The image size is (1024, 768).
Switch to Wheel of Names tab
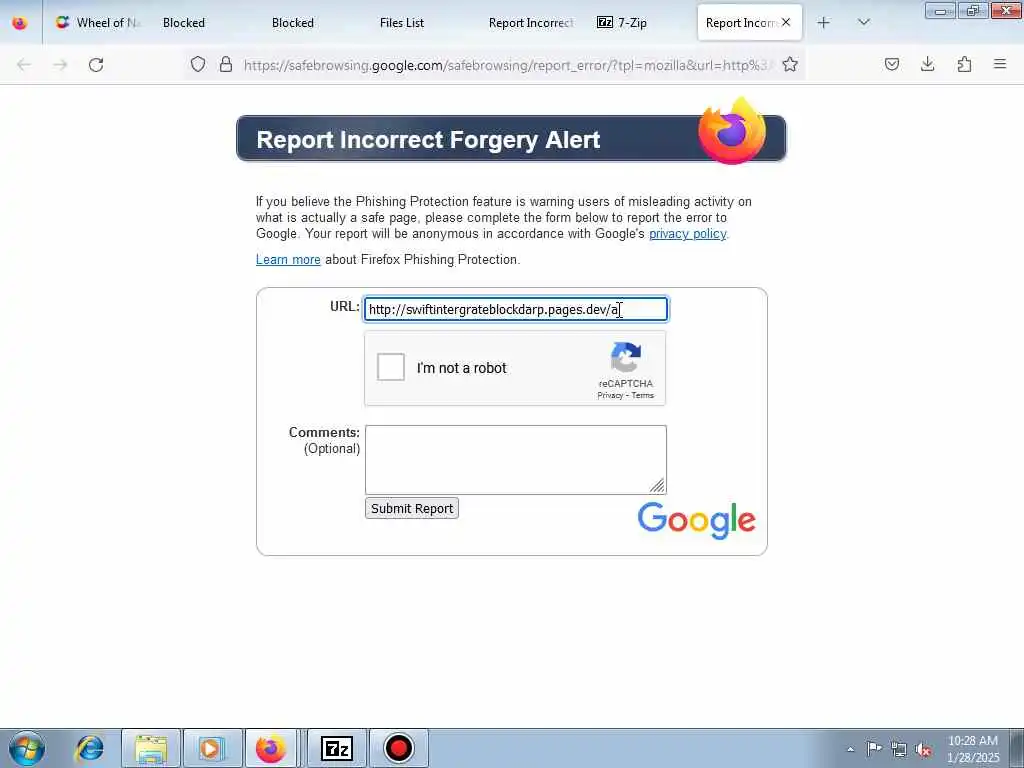98,23
